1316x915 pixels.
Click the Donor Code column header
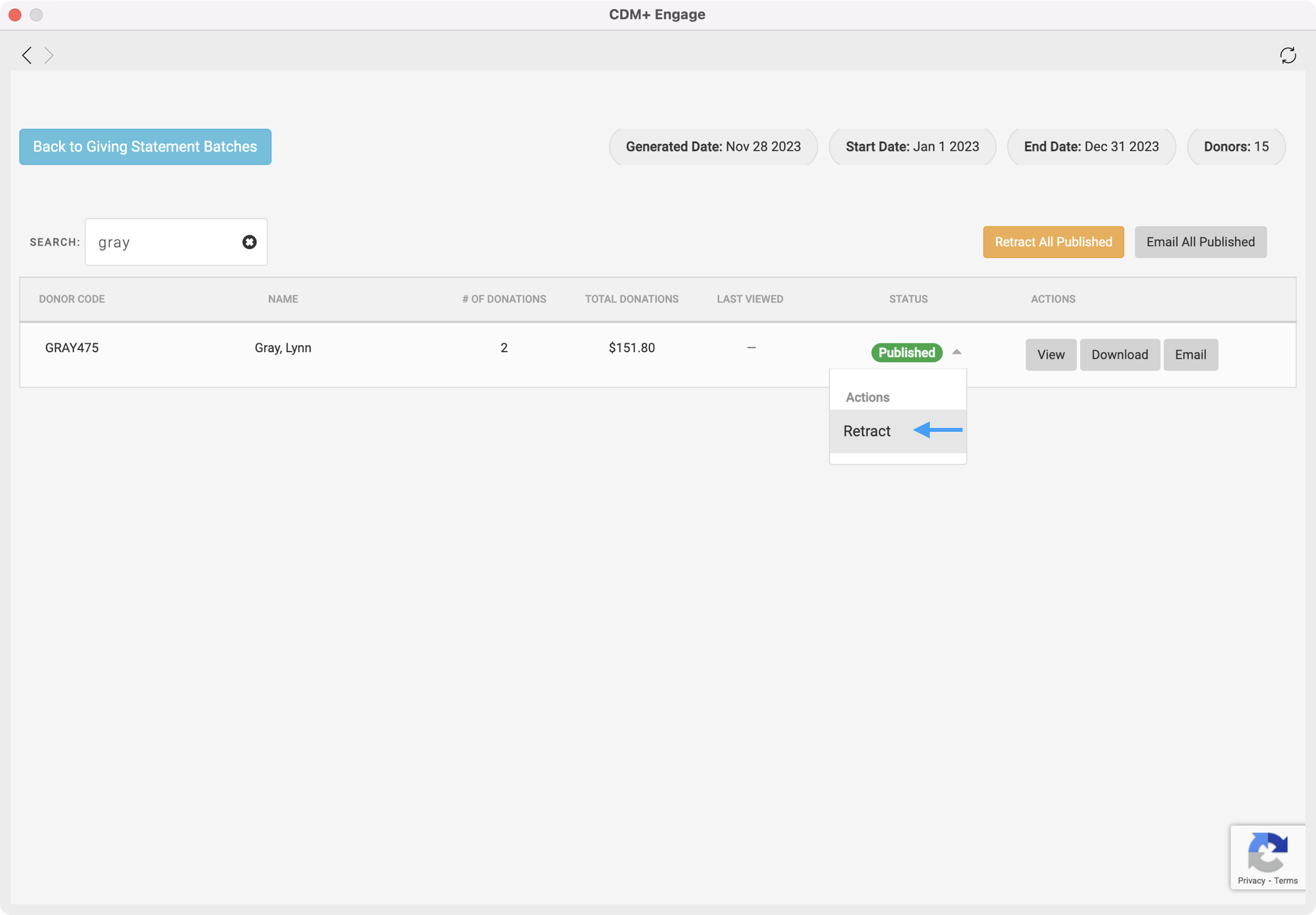tap(71, 299)
